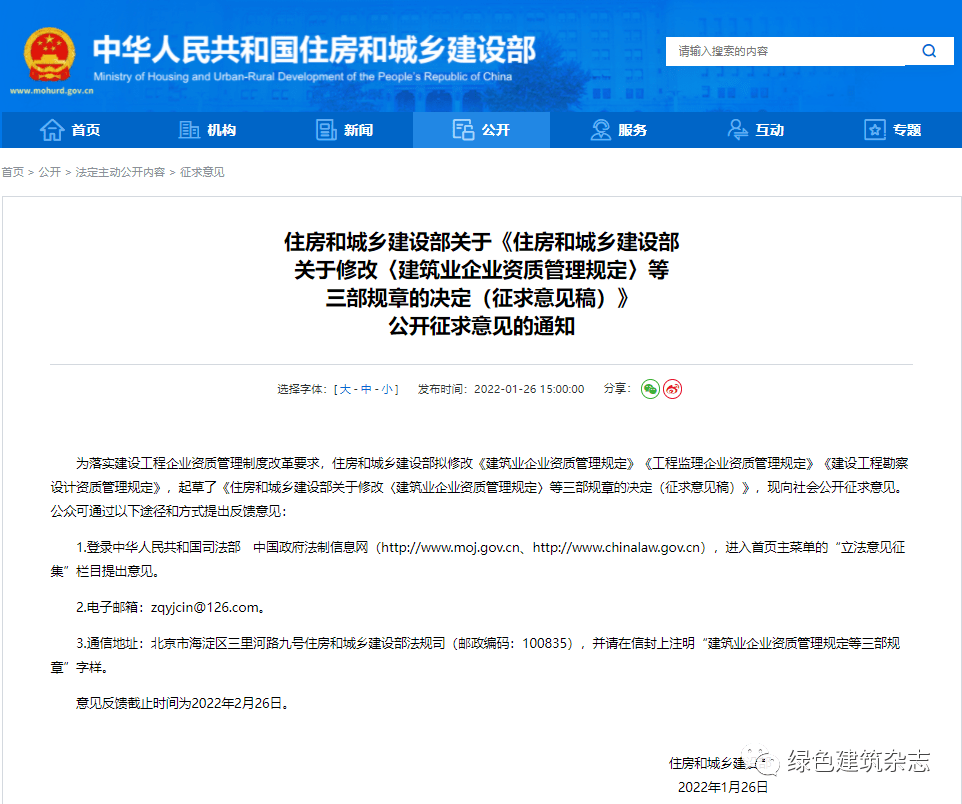
Task: Click the 选择字体 label
Action: [x=301, y=389]
